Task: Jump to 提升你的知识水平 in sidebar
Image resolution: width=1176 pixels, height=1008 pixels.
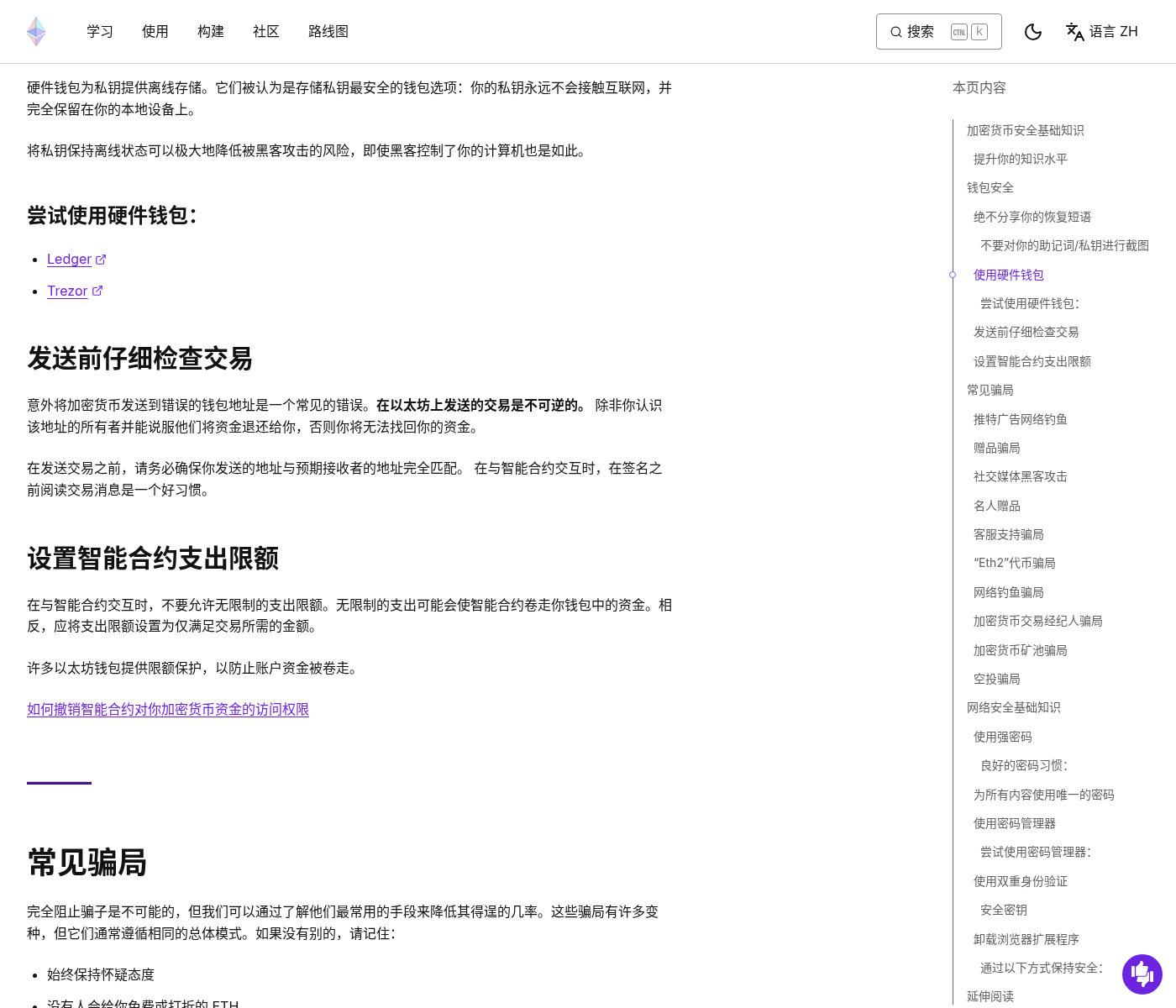Action: pos(1020,159)
